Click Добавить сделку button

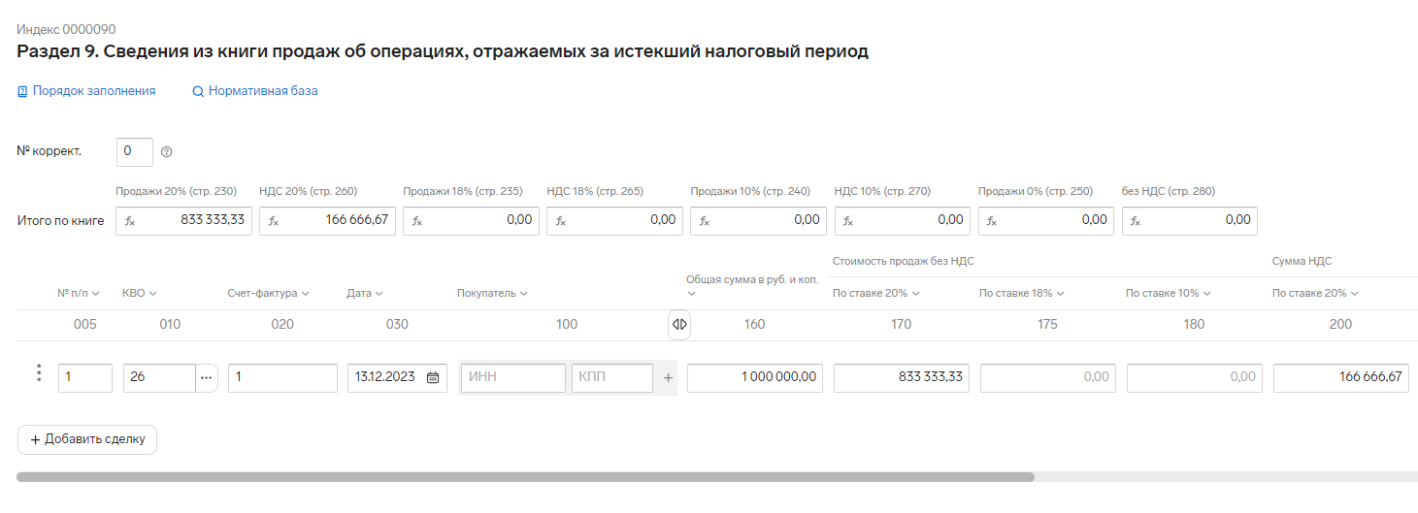coord(87,440)
